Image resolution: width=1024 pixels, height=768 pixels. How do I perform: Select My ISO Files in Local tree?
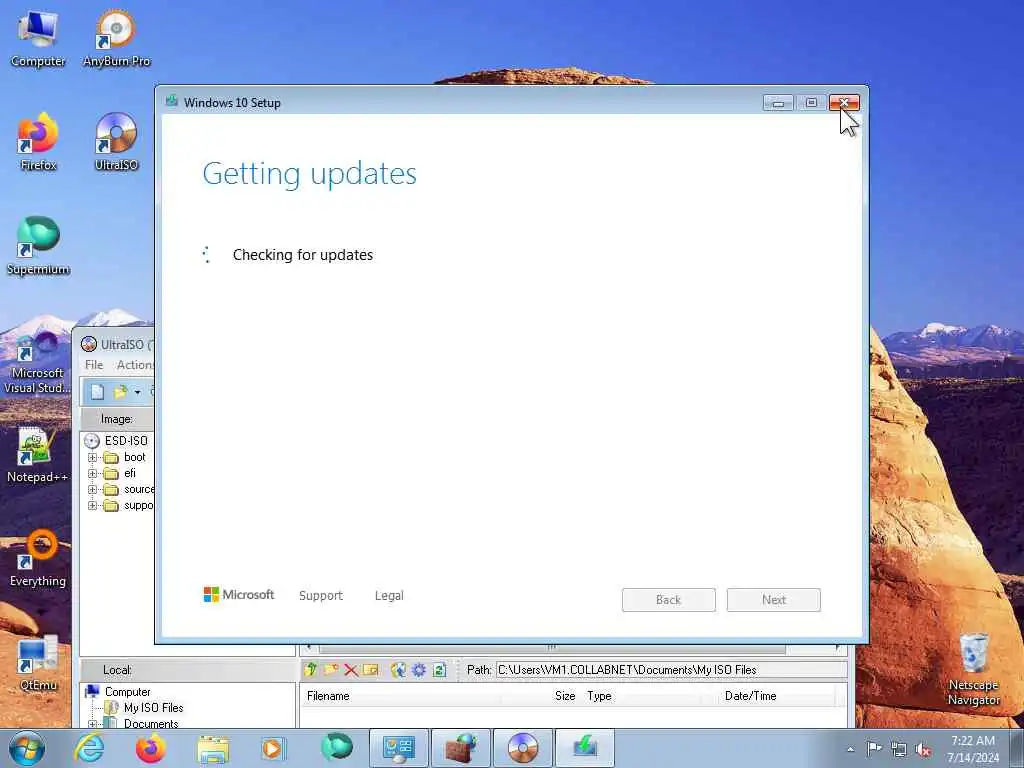153,708
